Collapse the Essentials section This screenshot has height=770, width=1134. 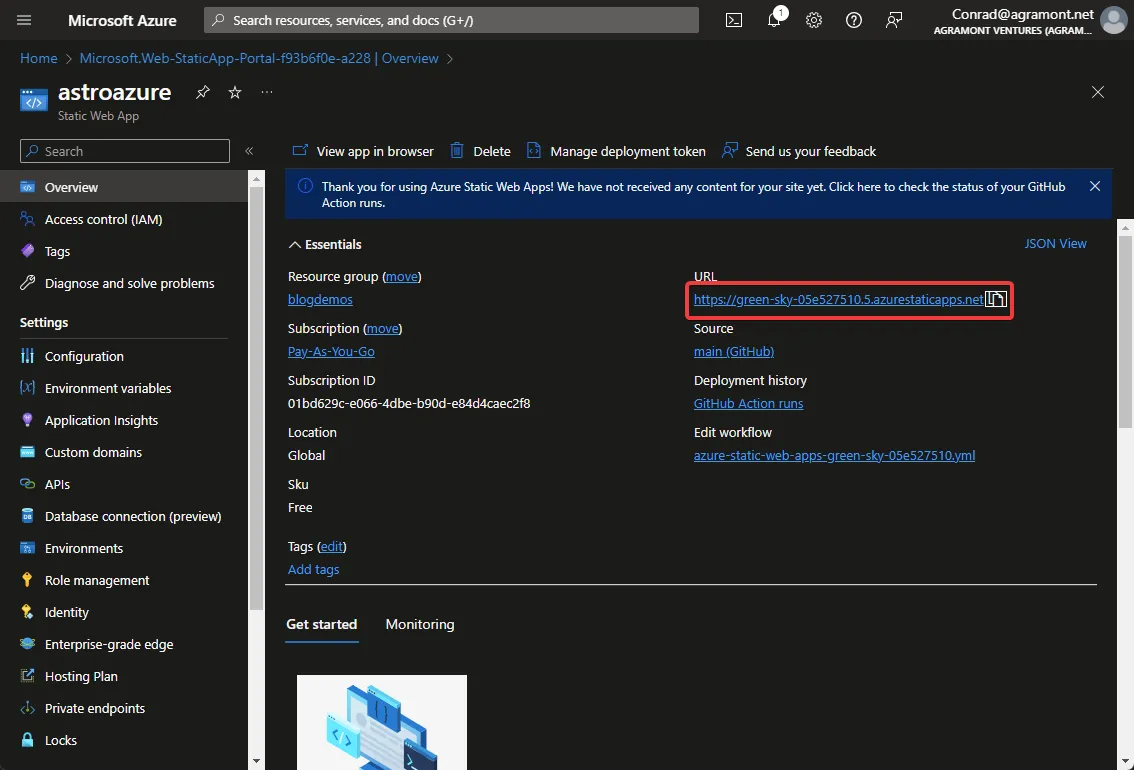click(325, 244)
